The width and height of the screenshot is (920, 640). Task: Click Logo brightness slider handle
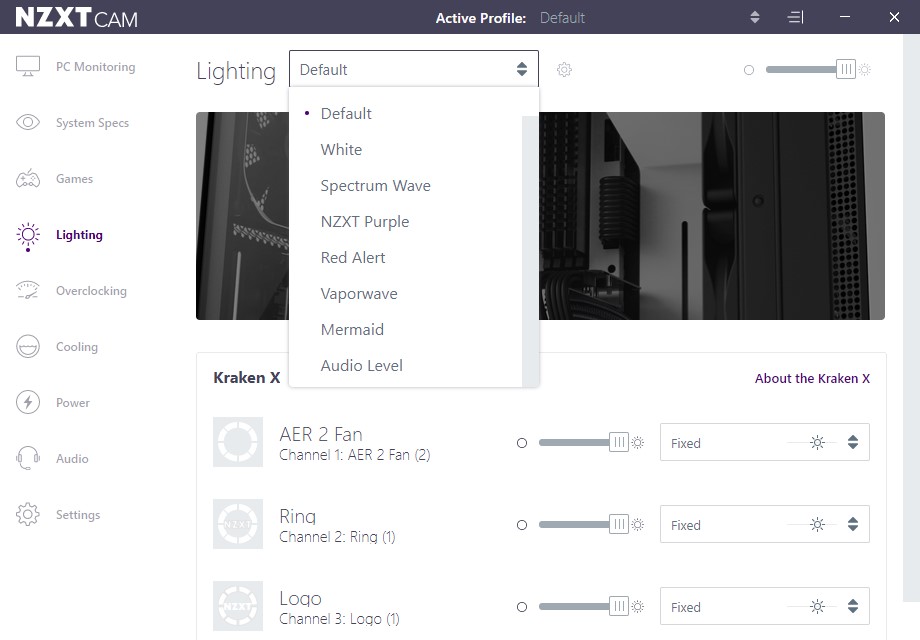618,607
